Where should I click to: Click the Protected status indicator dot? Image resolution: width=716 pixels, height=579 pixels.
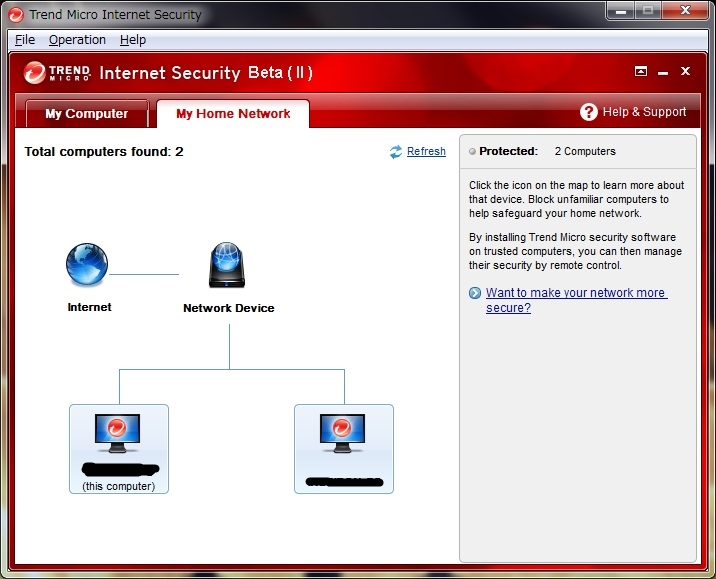[x=472, y=152]
